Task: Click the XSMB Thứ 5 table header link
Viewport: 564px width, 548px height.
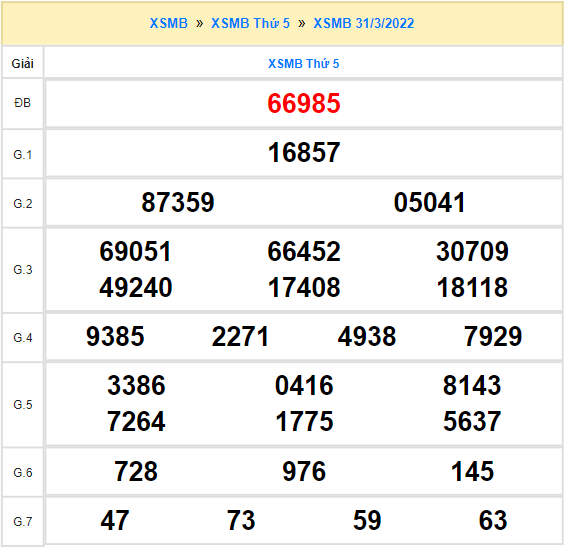Action: click(x=304, y=64)
